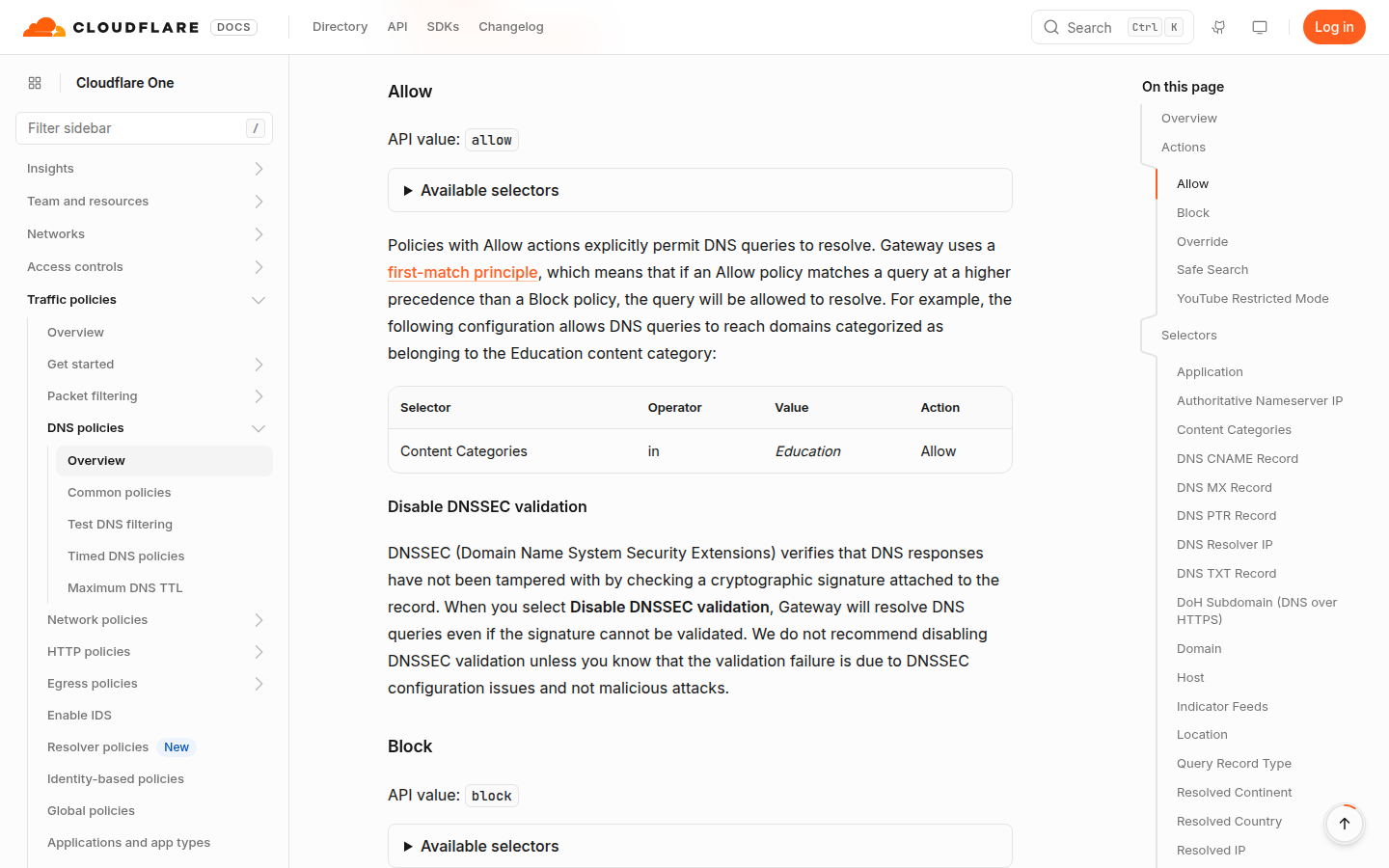Image resolution: width=1389 pixels, height=868 pixels.
Task: Click the DOCS badge
Action: click(234, 27)
